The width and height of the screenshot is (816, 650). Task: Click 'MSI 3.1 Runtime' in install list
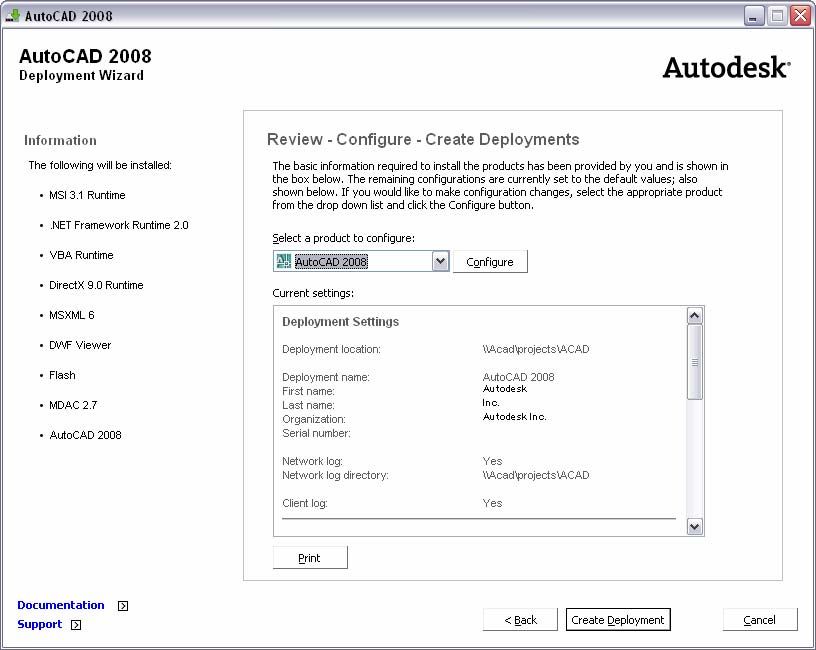pos(87,195)
